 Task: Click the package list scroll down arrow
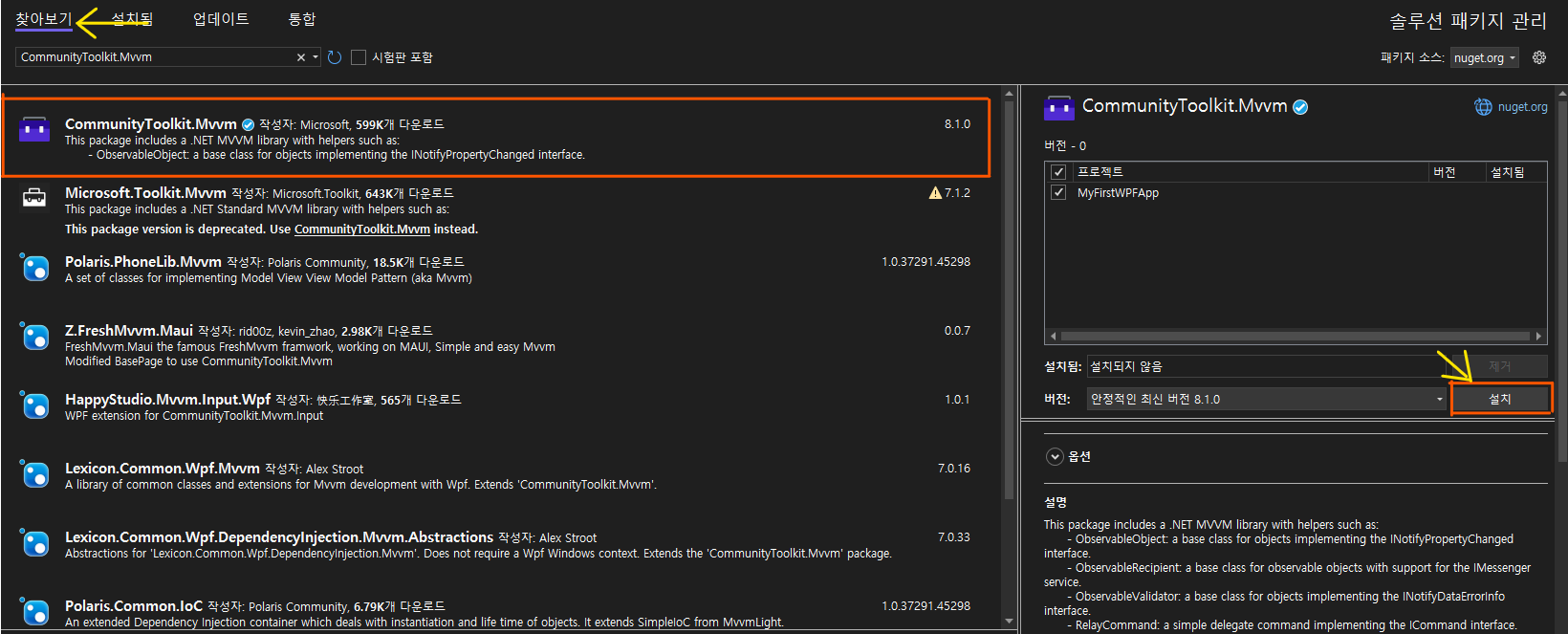click(1009, 622)
